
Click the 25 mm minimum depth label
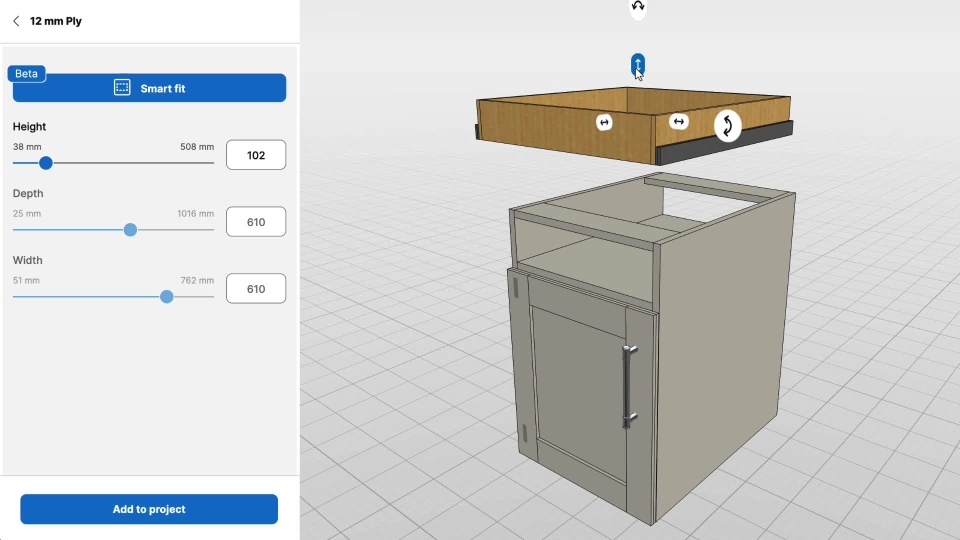click(x=27, y=214)
